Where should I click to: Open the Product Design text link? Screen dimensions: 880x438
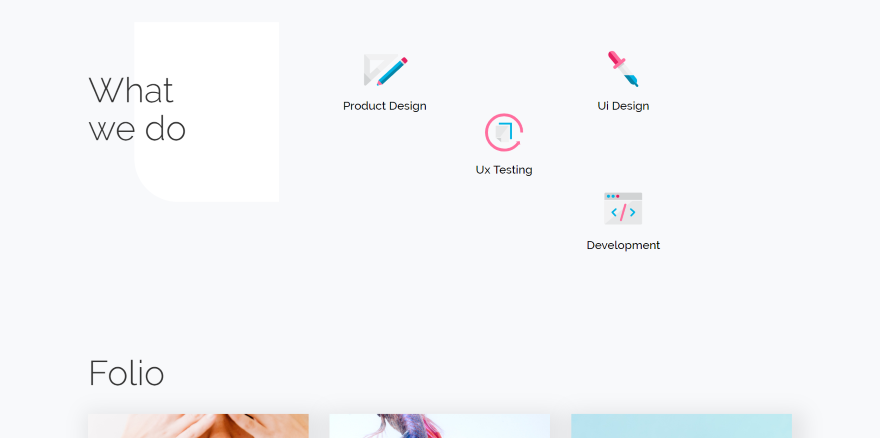(x=384, y=106)
